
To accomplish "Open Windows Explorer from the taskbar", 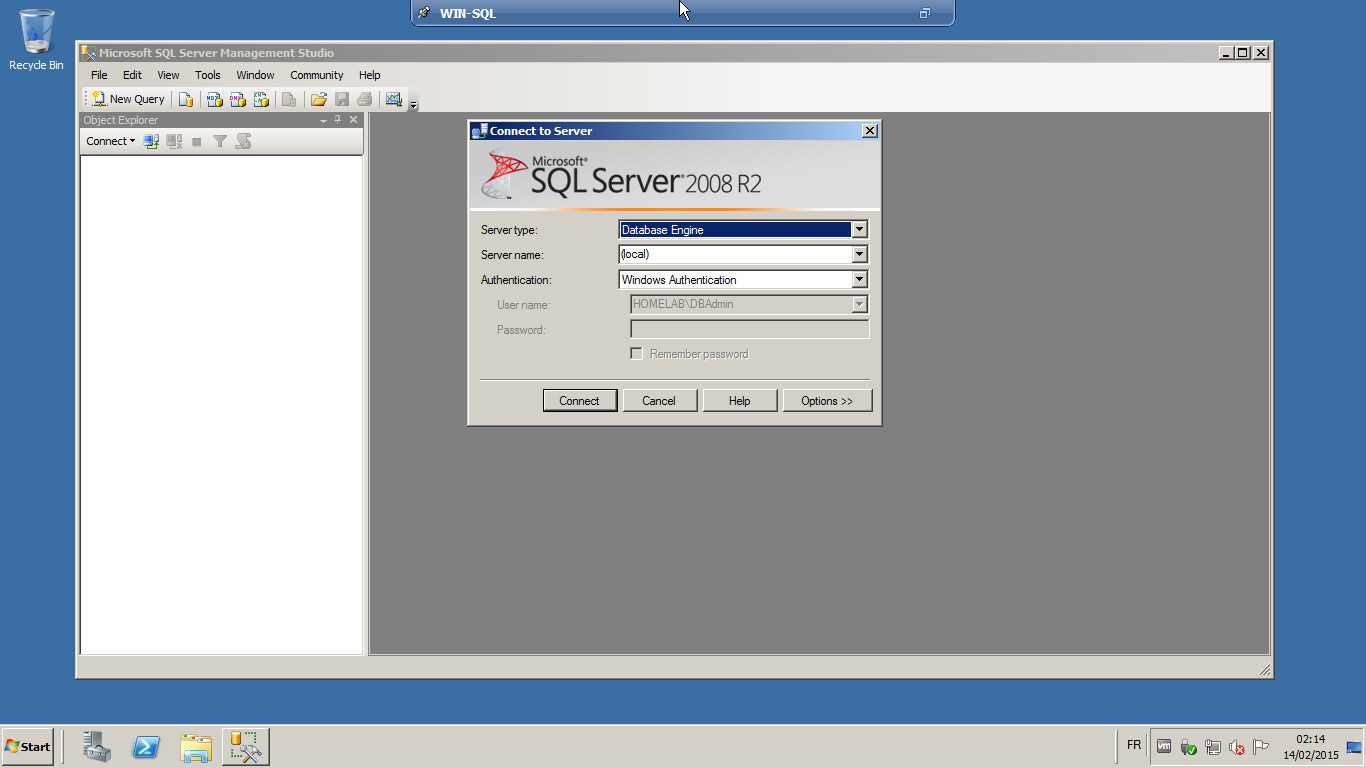I will pos(196,747).
